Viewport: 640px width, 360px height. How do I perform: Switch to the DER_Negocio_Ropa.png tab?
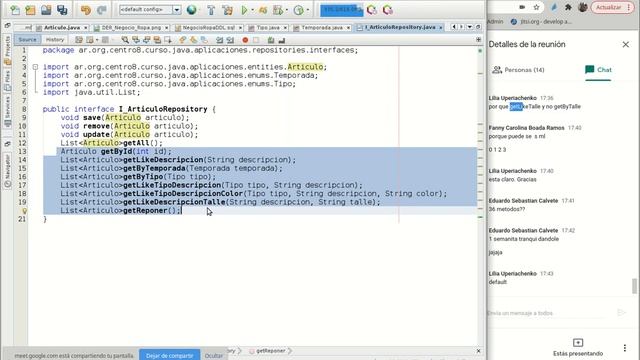pyautogui.click(x=131, y=27)
